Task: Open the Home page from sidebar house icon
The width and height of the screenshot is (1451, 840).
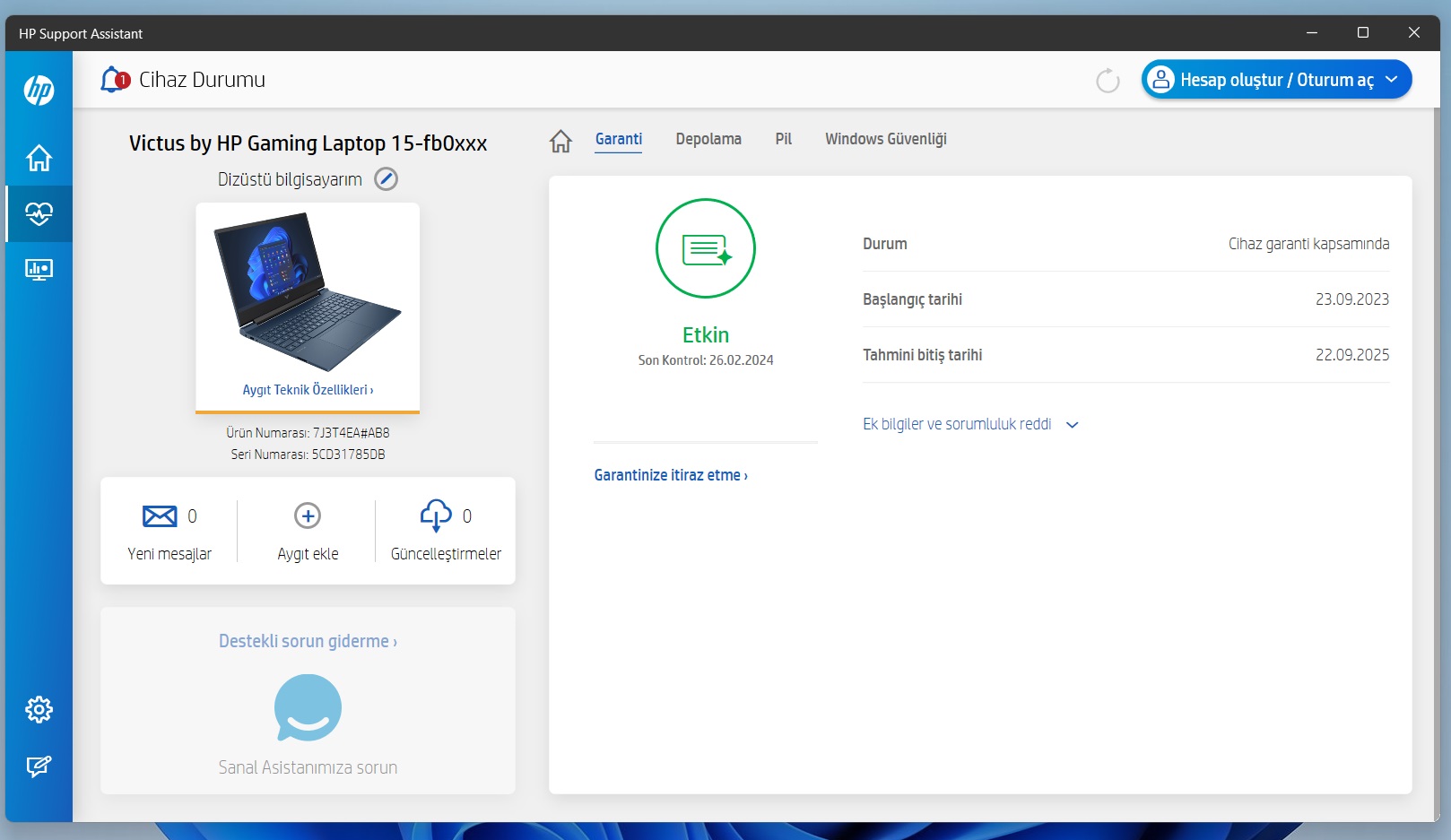Action: (39, 158)
